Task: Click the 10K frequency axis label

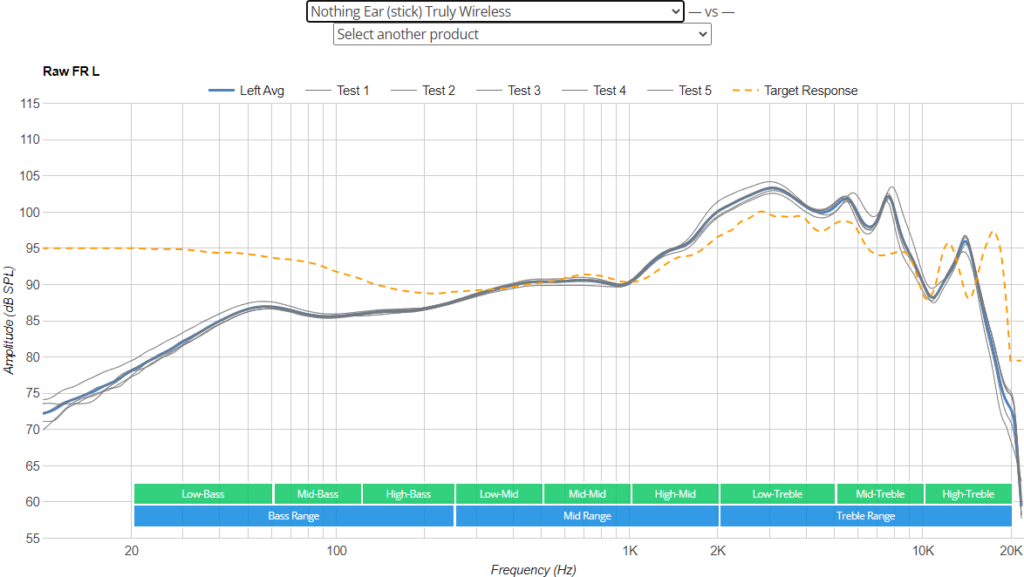Action: 923,551
